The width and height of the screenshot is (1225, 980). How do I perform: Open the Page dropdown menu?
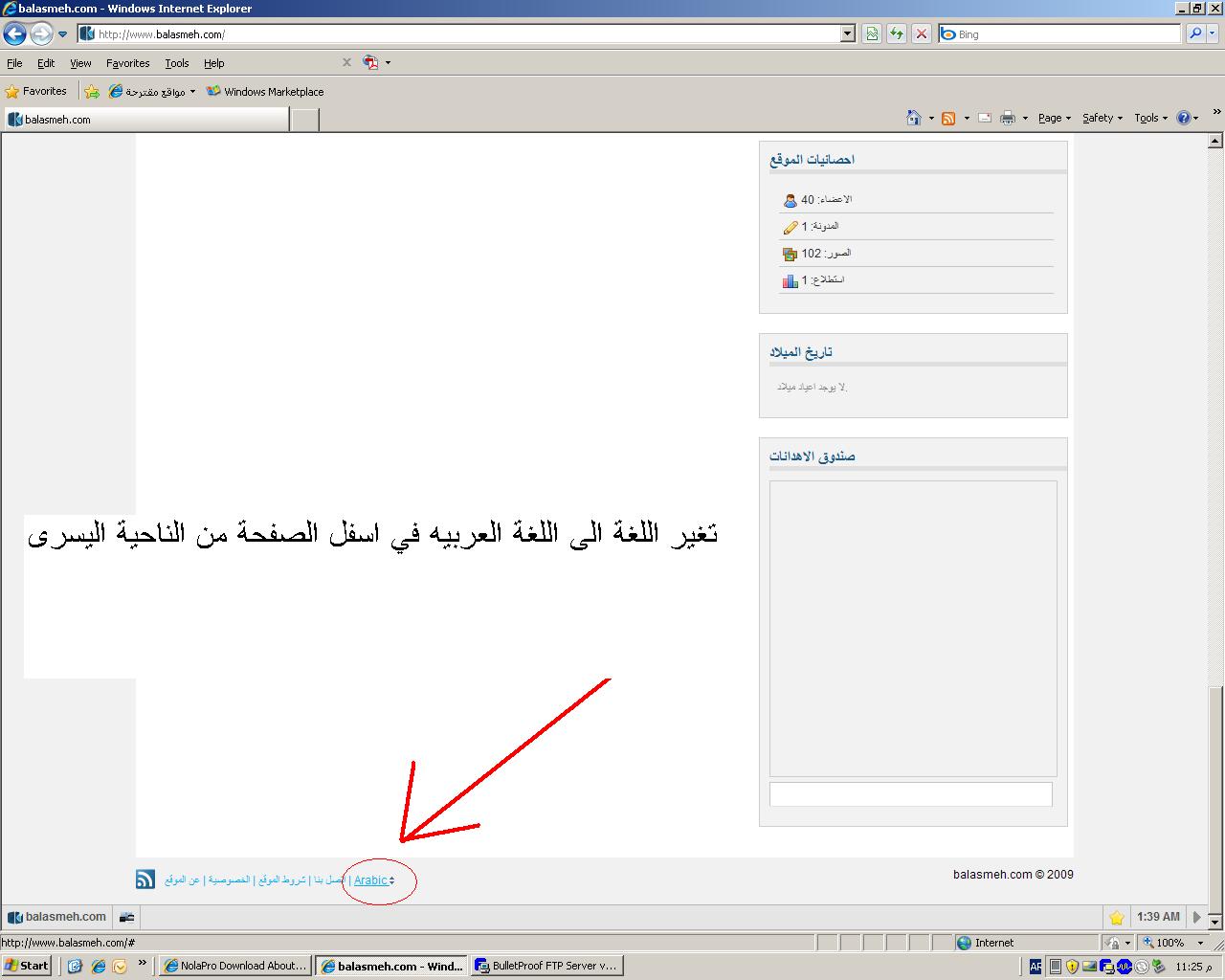pyautogui.click(x=1054, y=118)
